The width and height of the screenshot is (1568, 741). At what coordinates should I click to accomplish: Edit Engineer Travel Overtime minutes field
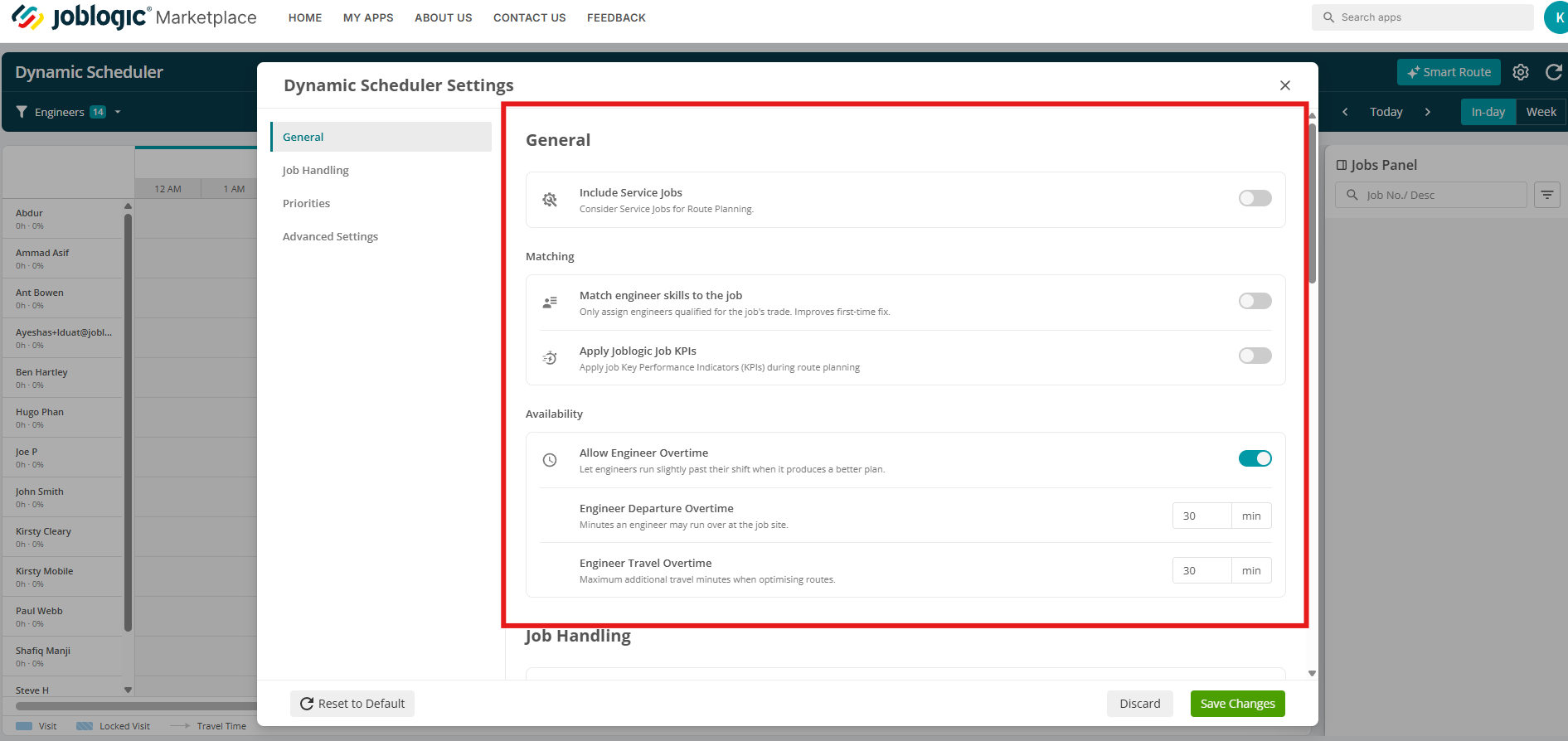pyautogui.click(x=1202, y=570)
